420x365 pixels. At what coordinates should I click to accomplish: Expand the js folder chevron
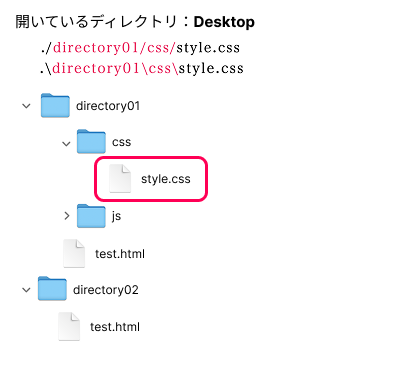coord(67,216)
